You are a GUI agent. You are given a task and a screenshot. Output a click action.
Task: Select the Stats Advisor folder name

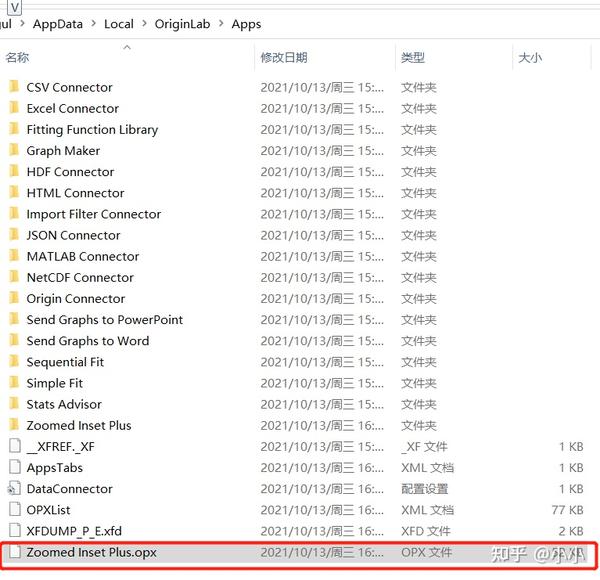tap(64, 404)
